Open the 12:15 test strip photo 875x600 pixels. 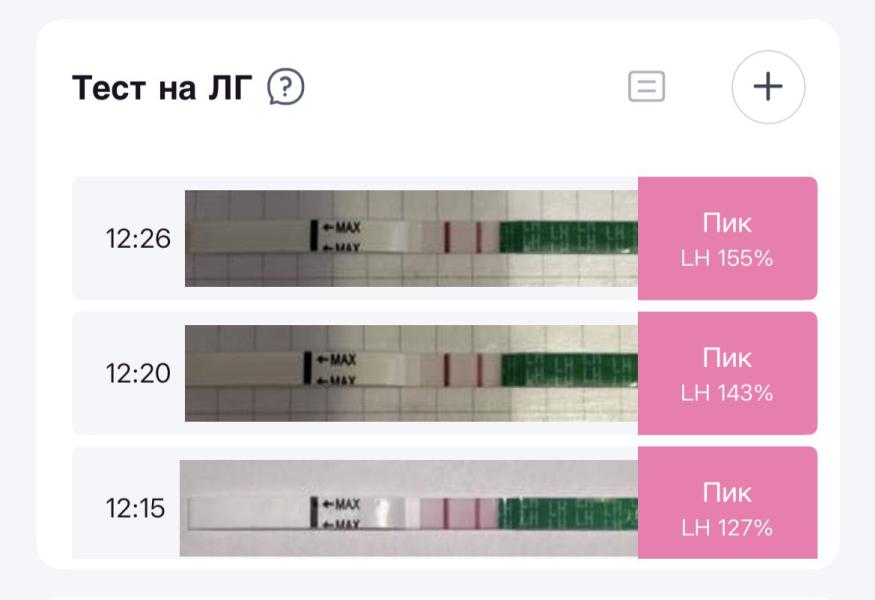408,508
